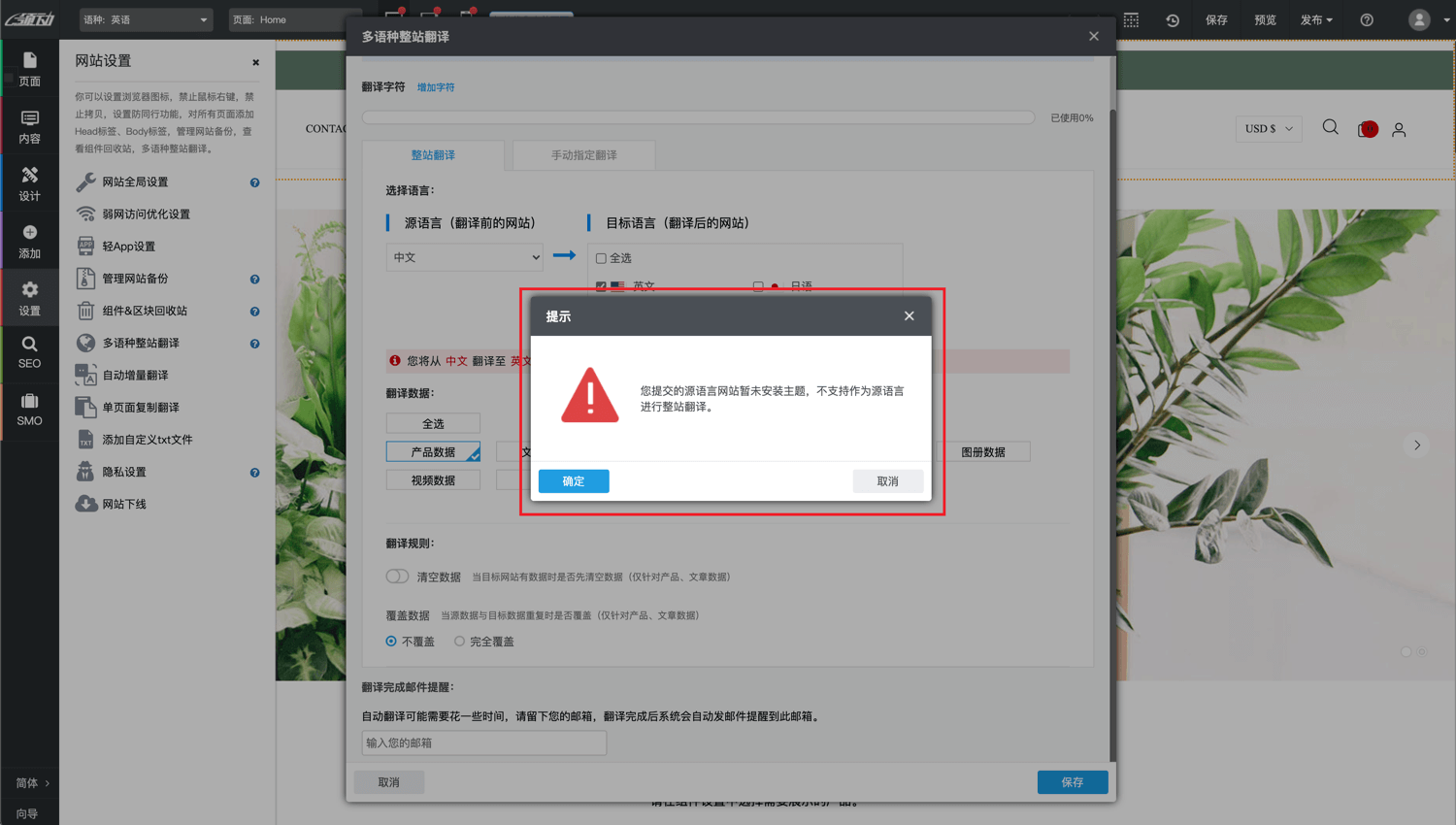The height and width of the screenshot is (825, 1456).
Task: Open version history clock icon in top toolbar
Action: point(1173,19)
